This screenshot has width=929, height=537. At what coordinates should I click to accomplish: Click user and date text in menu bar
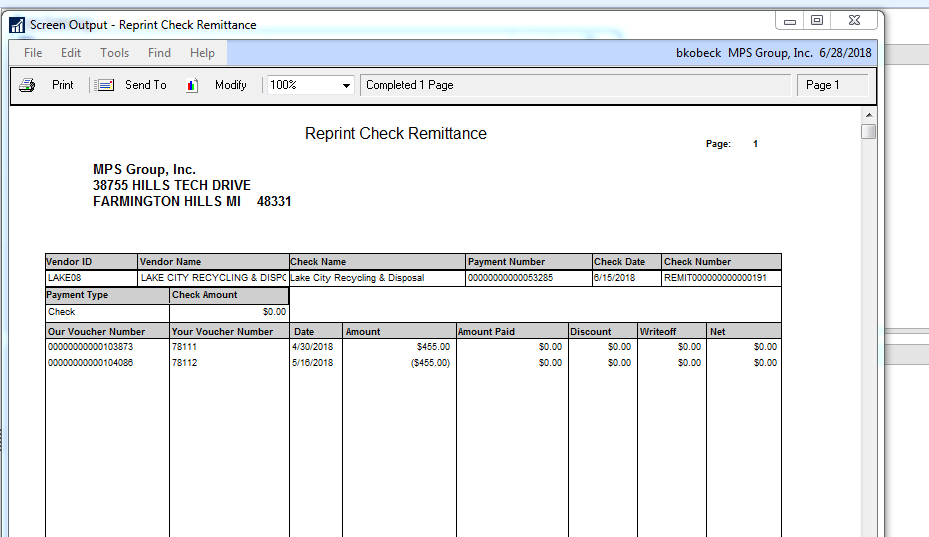pyautogui.click(x=774, y=53)
